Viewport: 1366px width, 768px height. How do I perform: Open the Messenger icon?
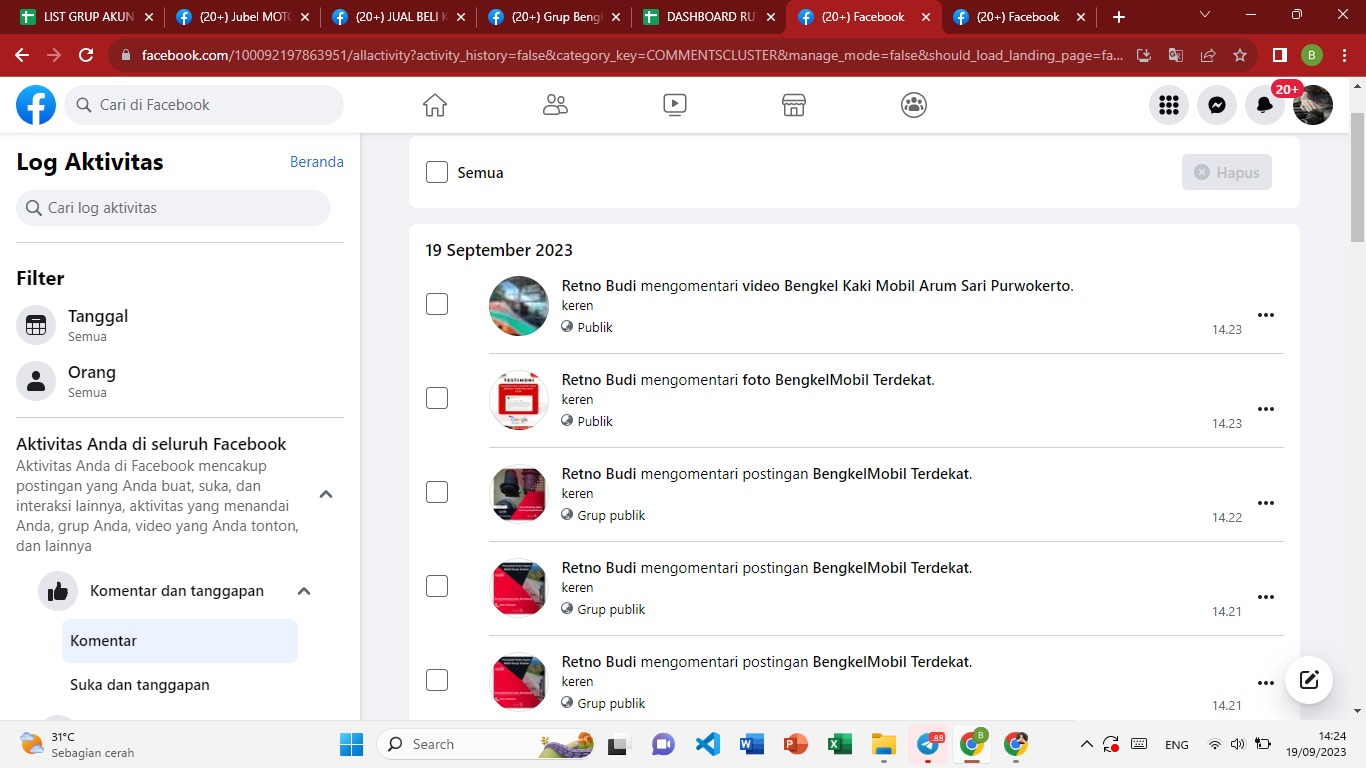1217,105
